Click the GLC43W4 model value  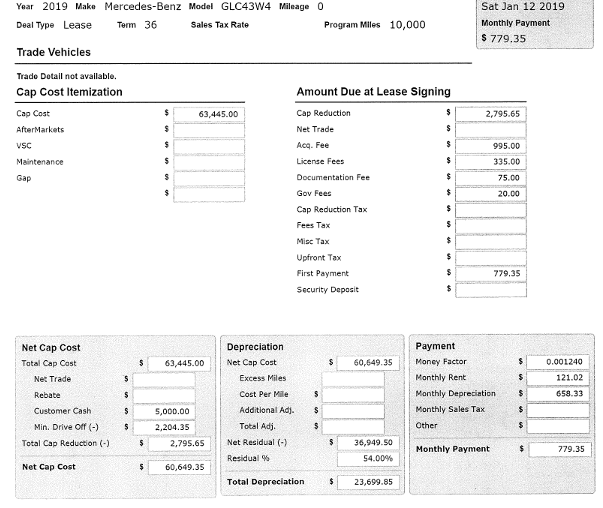tap(246, 7)
